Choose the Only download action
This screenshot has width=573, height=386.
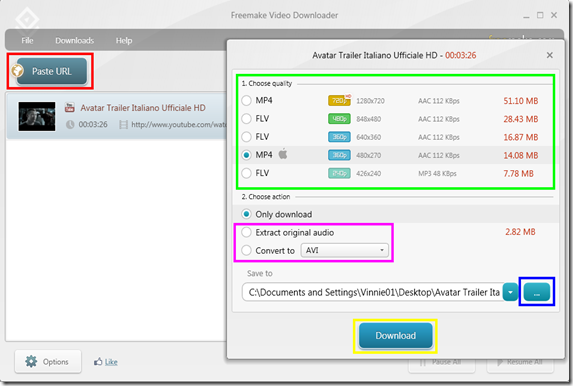[246, 214]
